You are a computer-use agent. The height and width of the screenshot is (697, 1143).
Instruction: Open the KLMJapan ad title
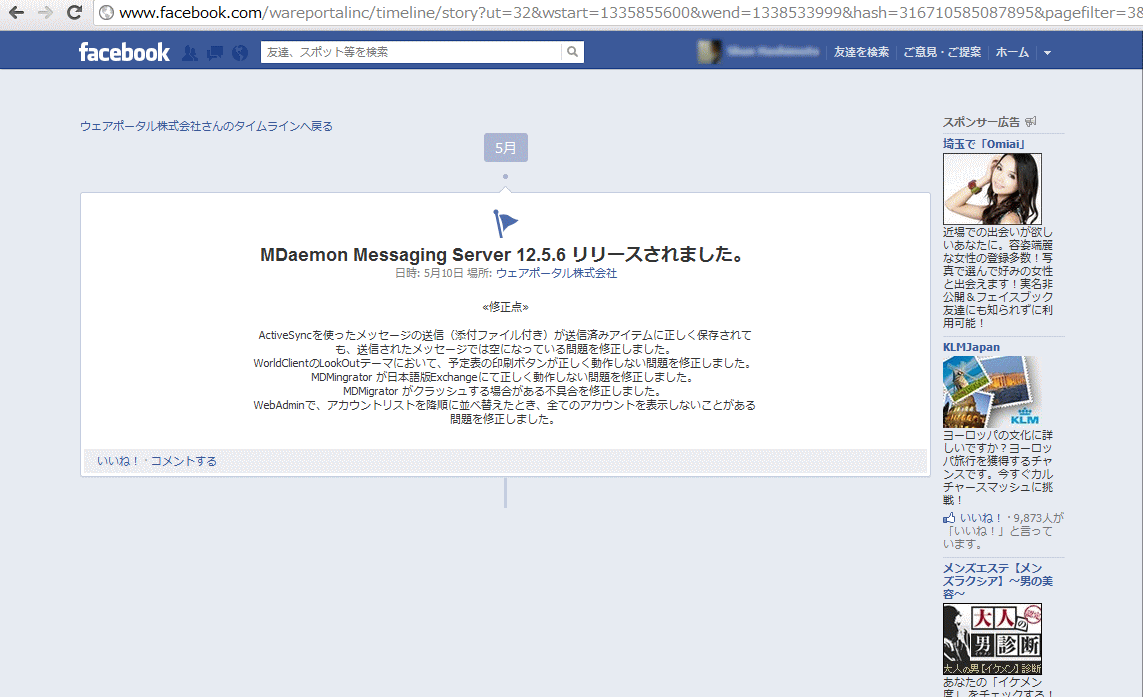point(971,347)
